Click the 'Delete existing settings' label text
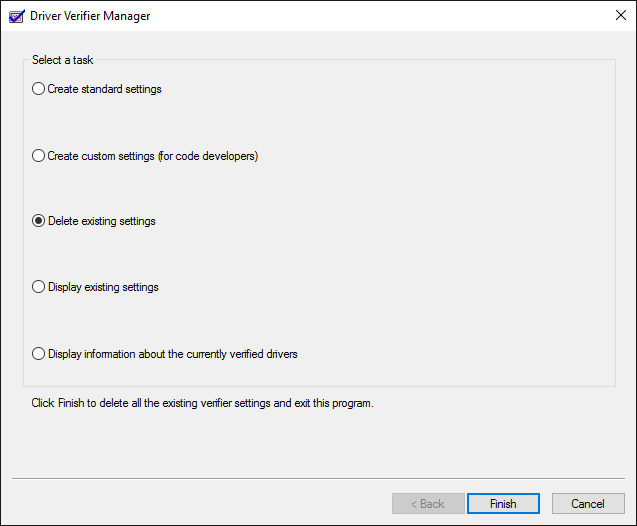Image resolution: width=637 pixels, height=526 pixels. click(x=102, y=221)
